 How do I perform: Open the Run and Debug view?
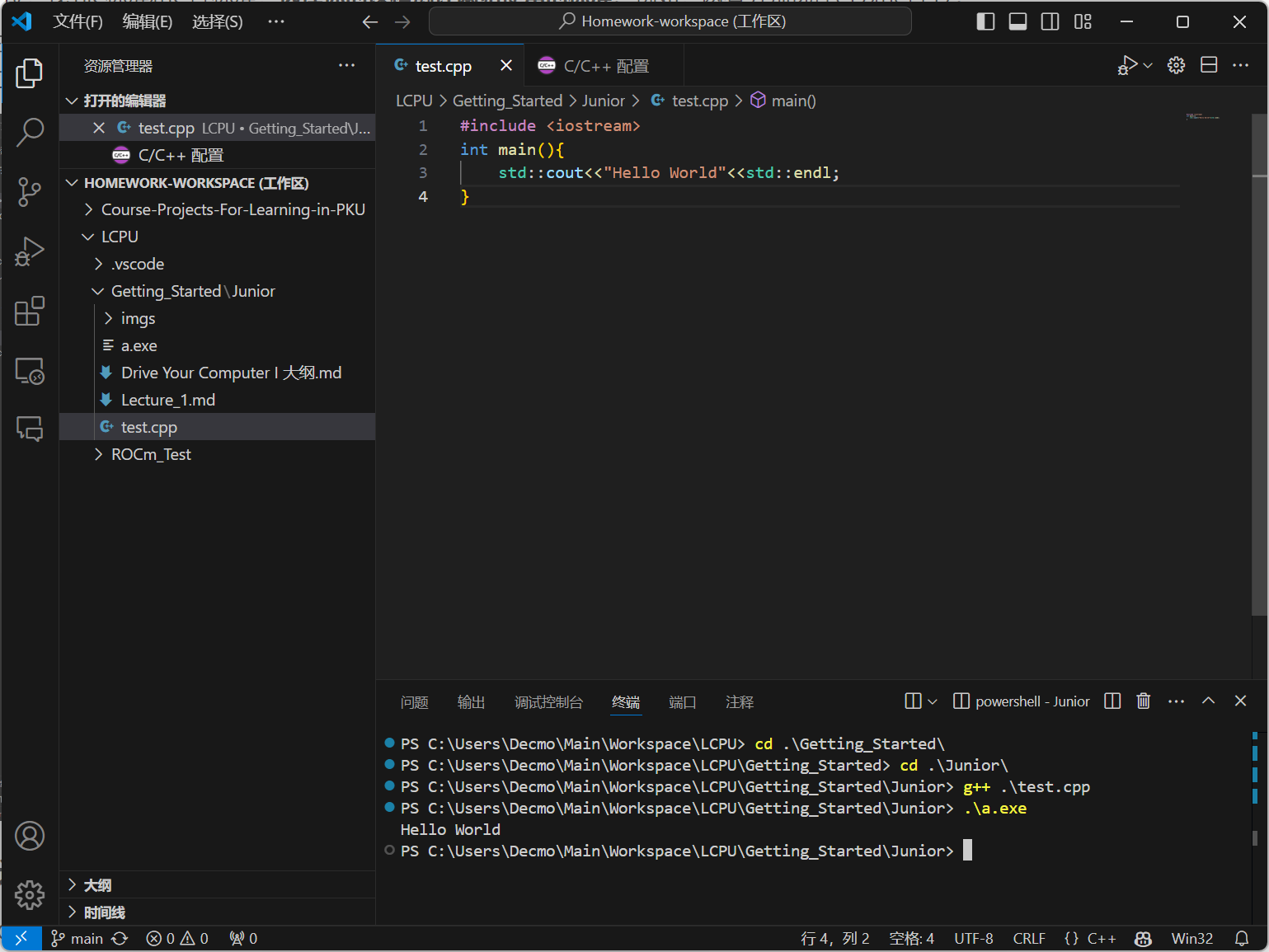click(30, 251)
